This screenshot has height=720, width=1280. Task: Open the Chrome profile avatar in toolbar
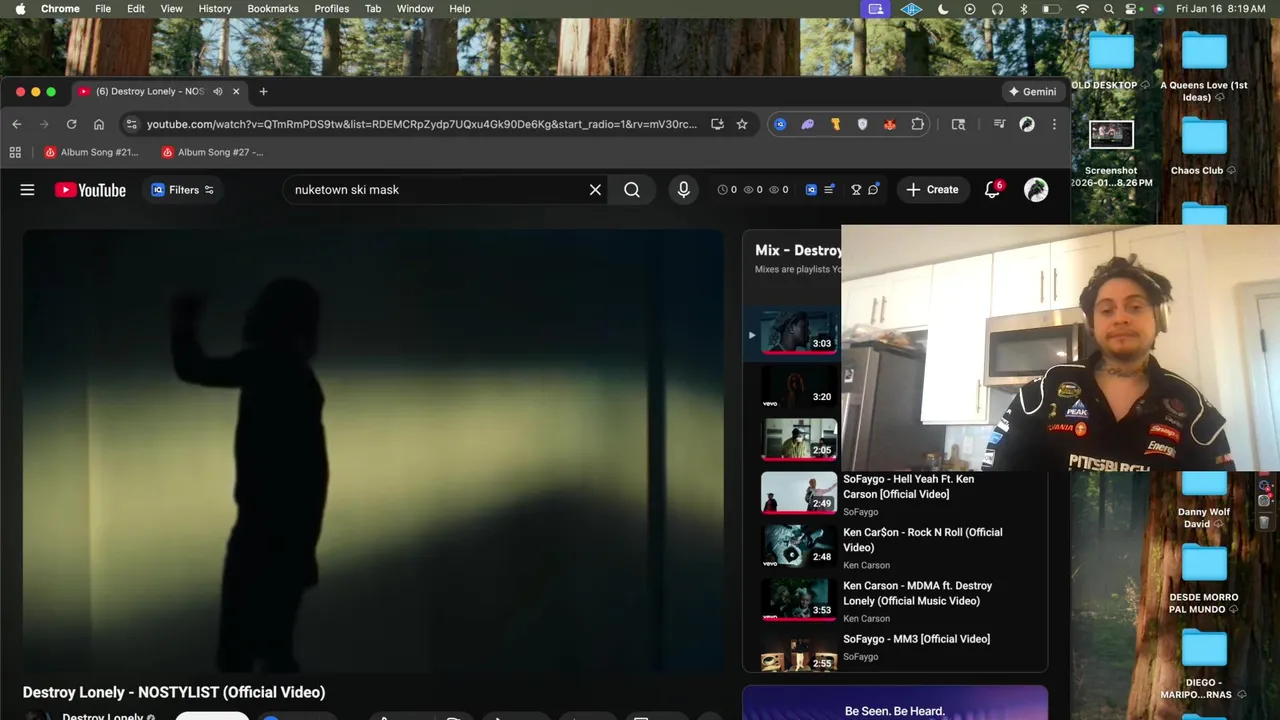pos(1027,124)
